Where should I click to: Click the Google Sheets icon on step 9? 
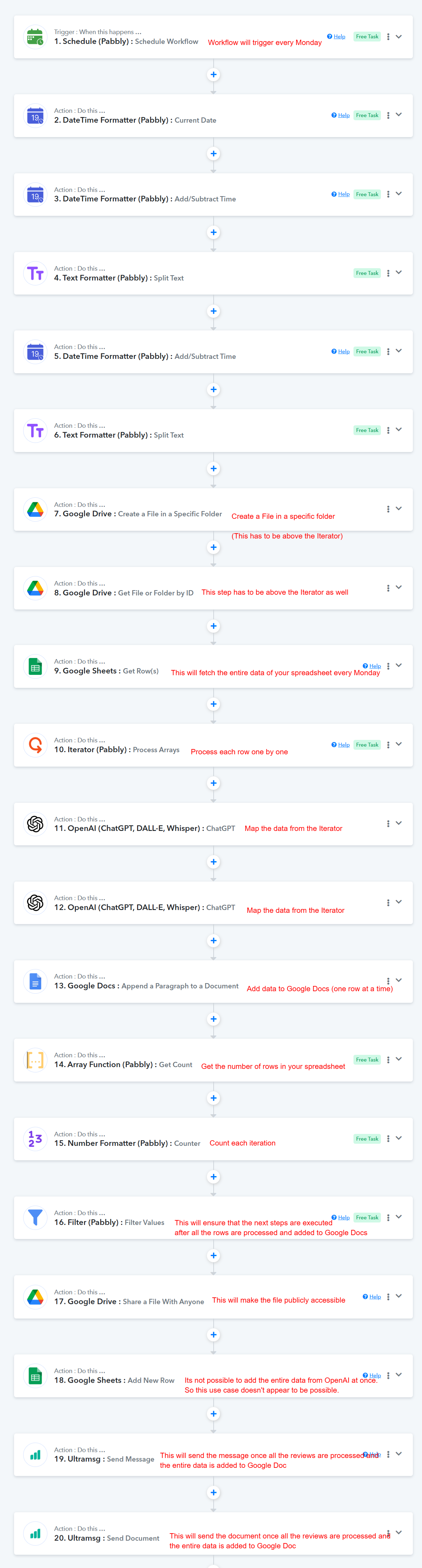pyautogui.click(x=35, y=666)
